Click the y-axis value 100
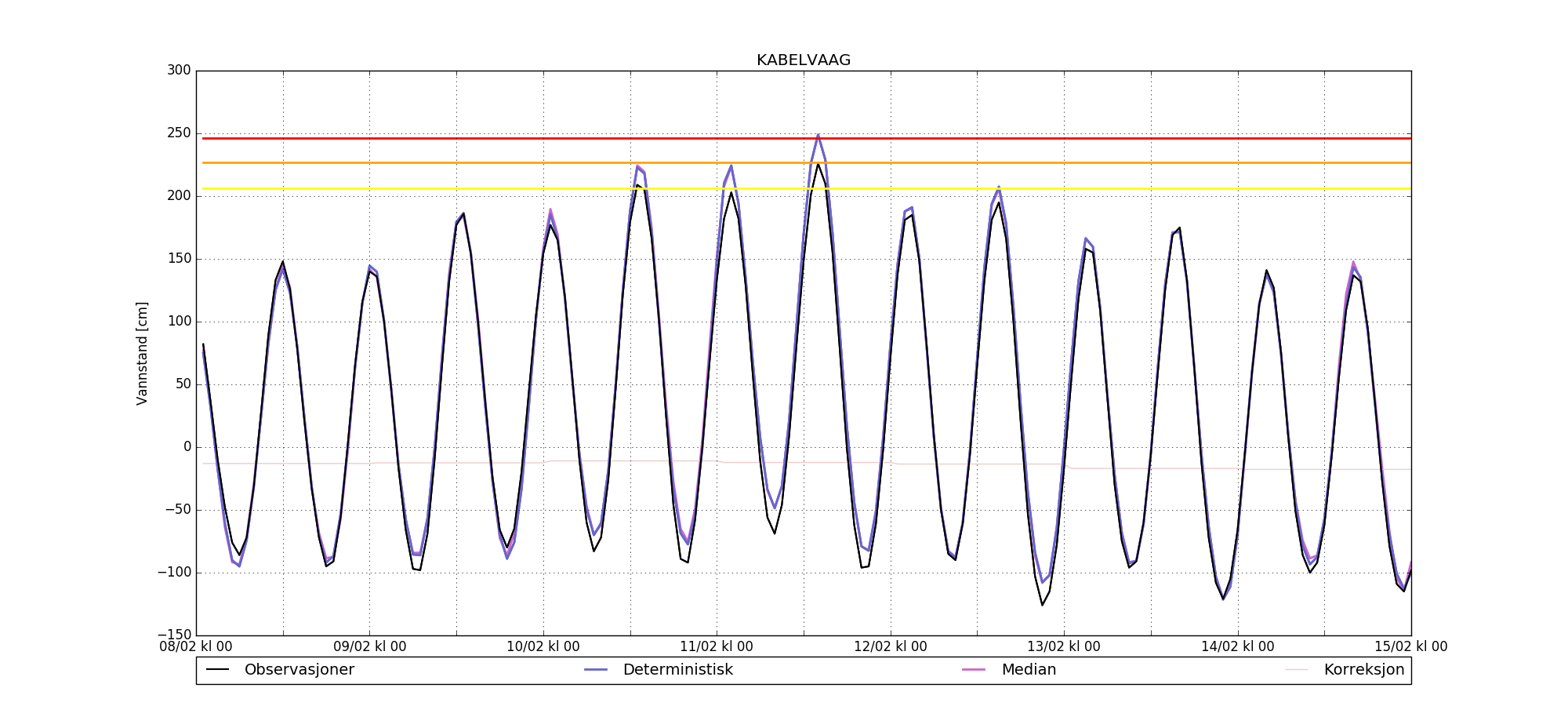The width and height of the screenshot is (1568, 706). (x=179, y=322)
